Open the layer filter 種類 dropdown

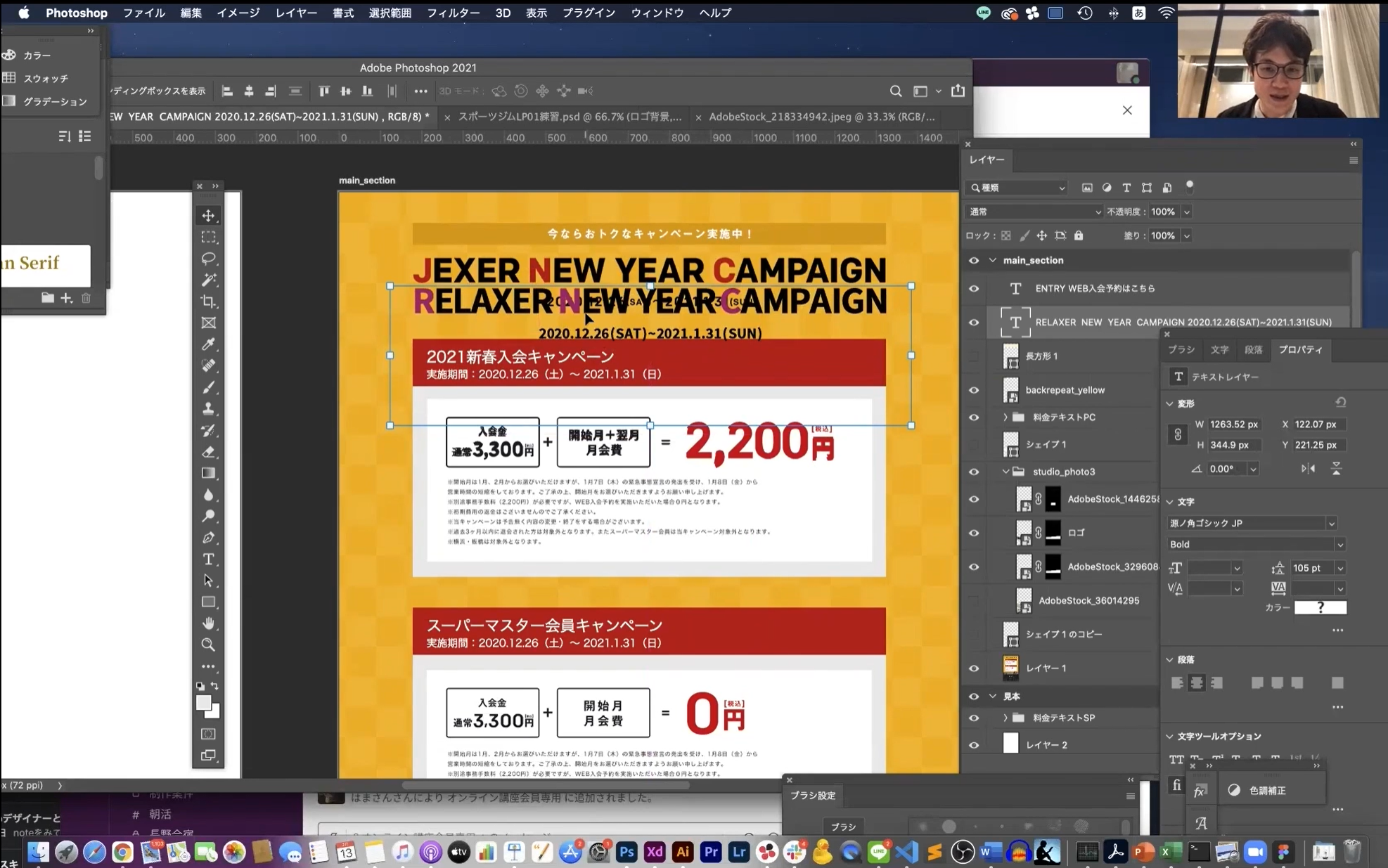1017,188
